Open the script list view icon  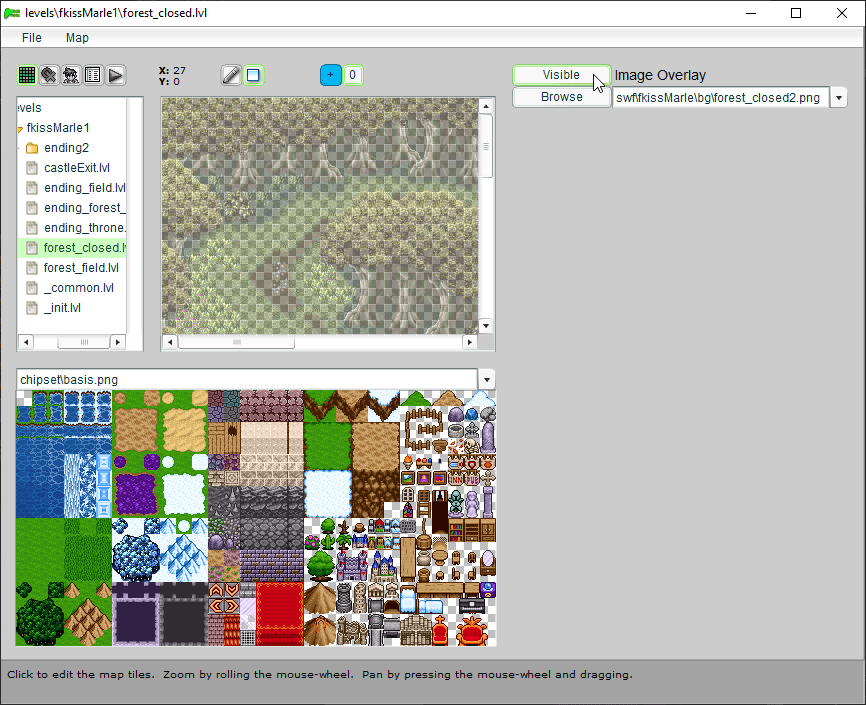[x=93, y=74]
